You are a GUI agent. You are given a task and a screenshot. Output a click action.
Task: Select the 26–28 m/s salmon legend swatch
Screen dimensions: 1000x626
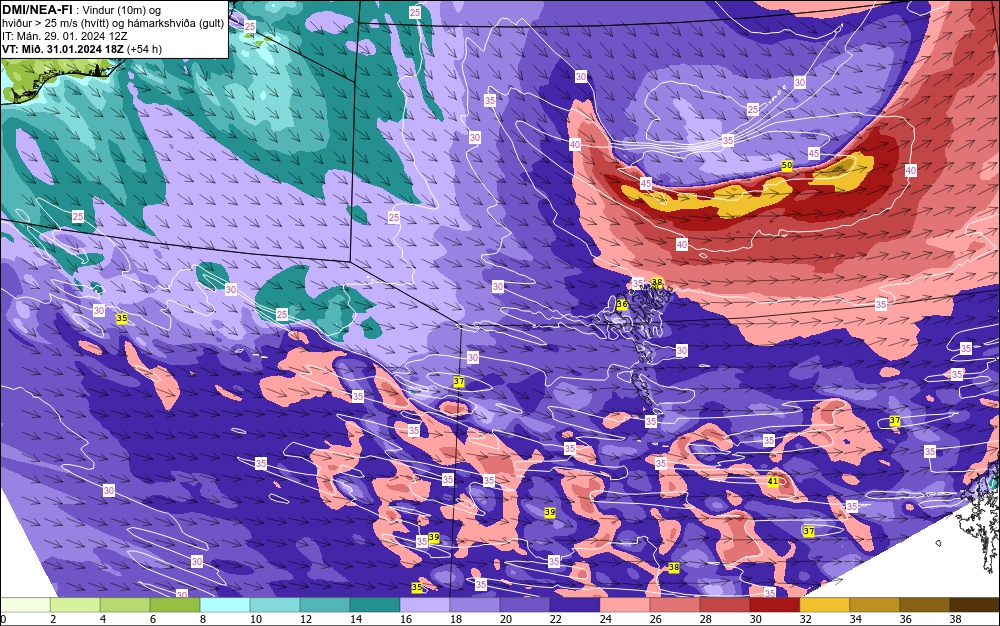[x=675, y=605]
